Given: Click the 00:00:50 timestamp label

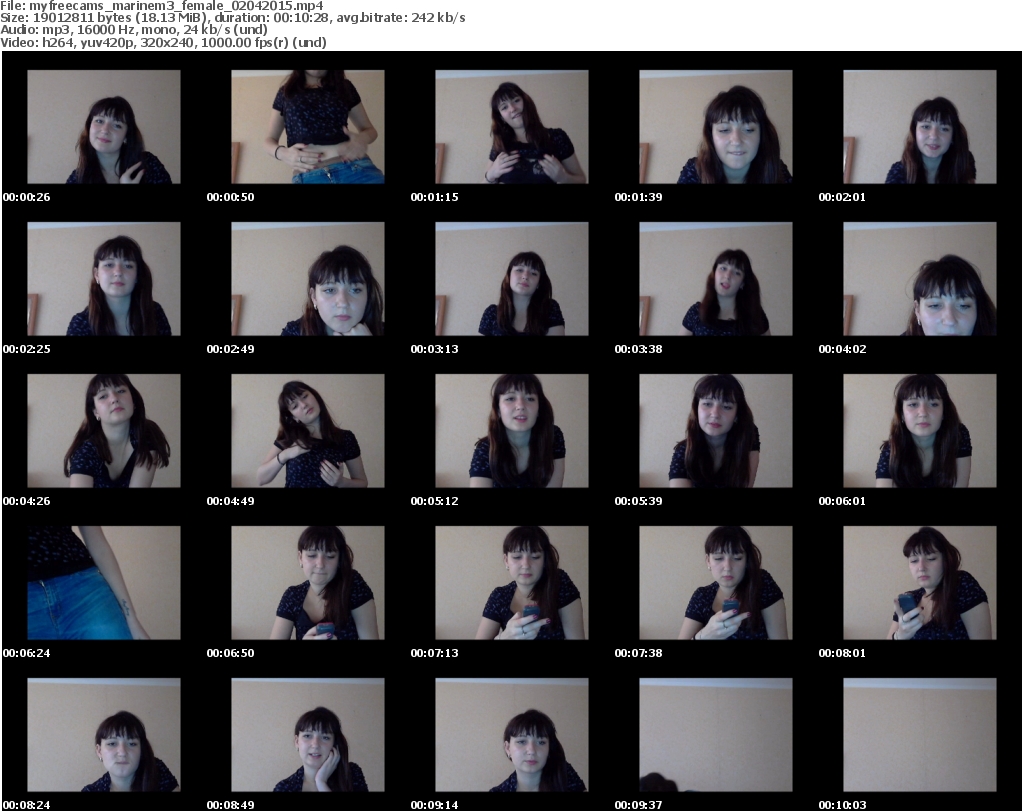Looking at the screenshot, I should pyautogui.click(x=231, y=197).
